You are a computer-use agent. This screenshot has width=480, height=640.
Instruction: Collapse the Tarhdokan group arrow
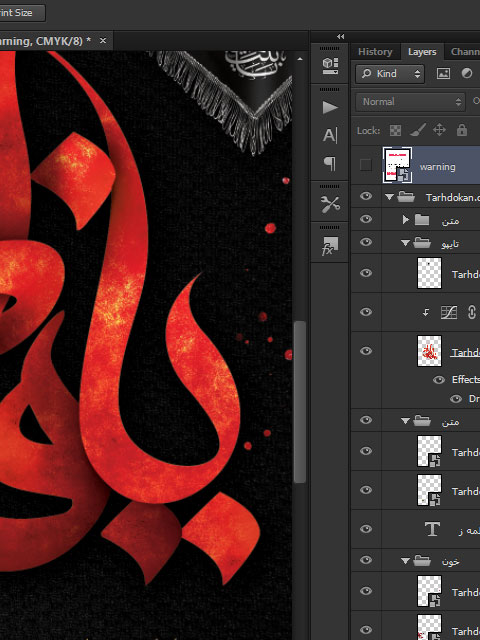coord(389,198)
